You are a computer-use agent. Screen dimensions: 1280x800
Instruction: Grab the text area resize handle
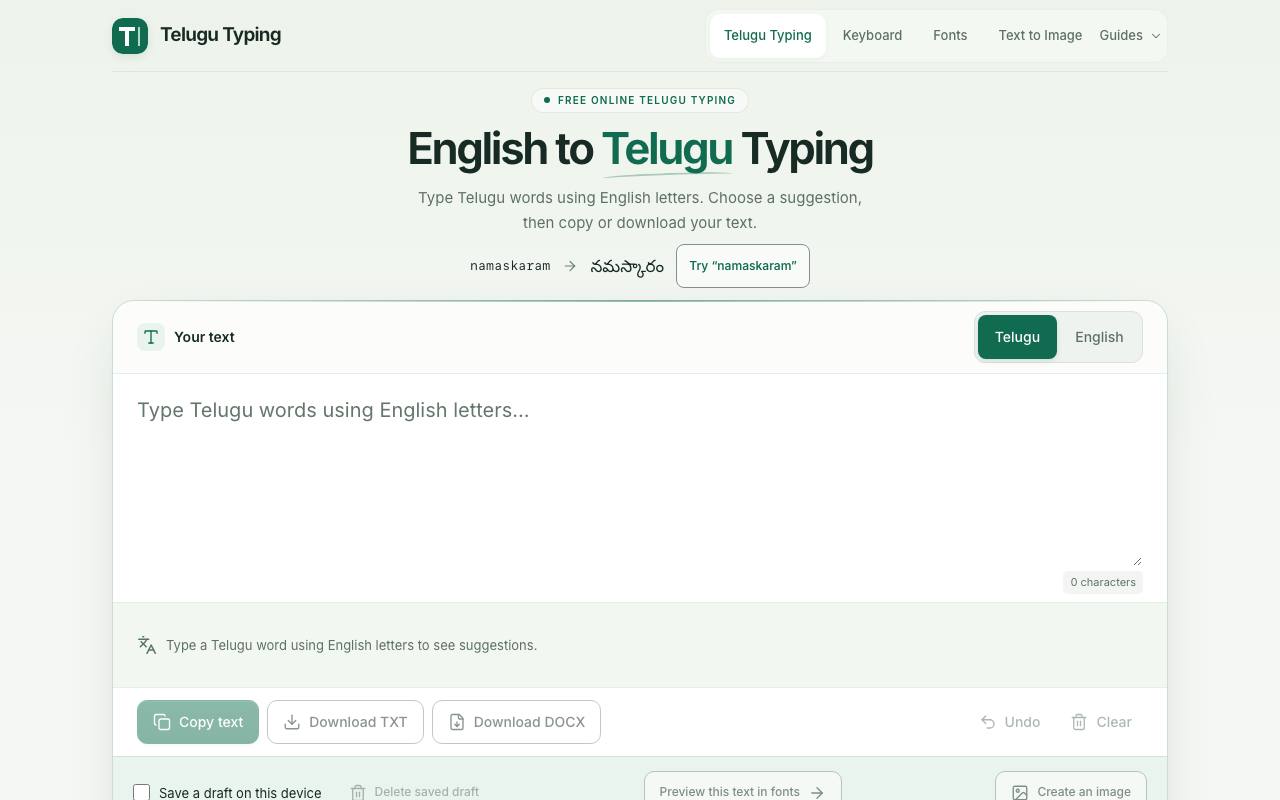(x=1136, y=560)
